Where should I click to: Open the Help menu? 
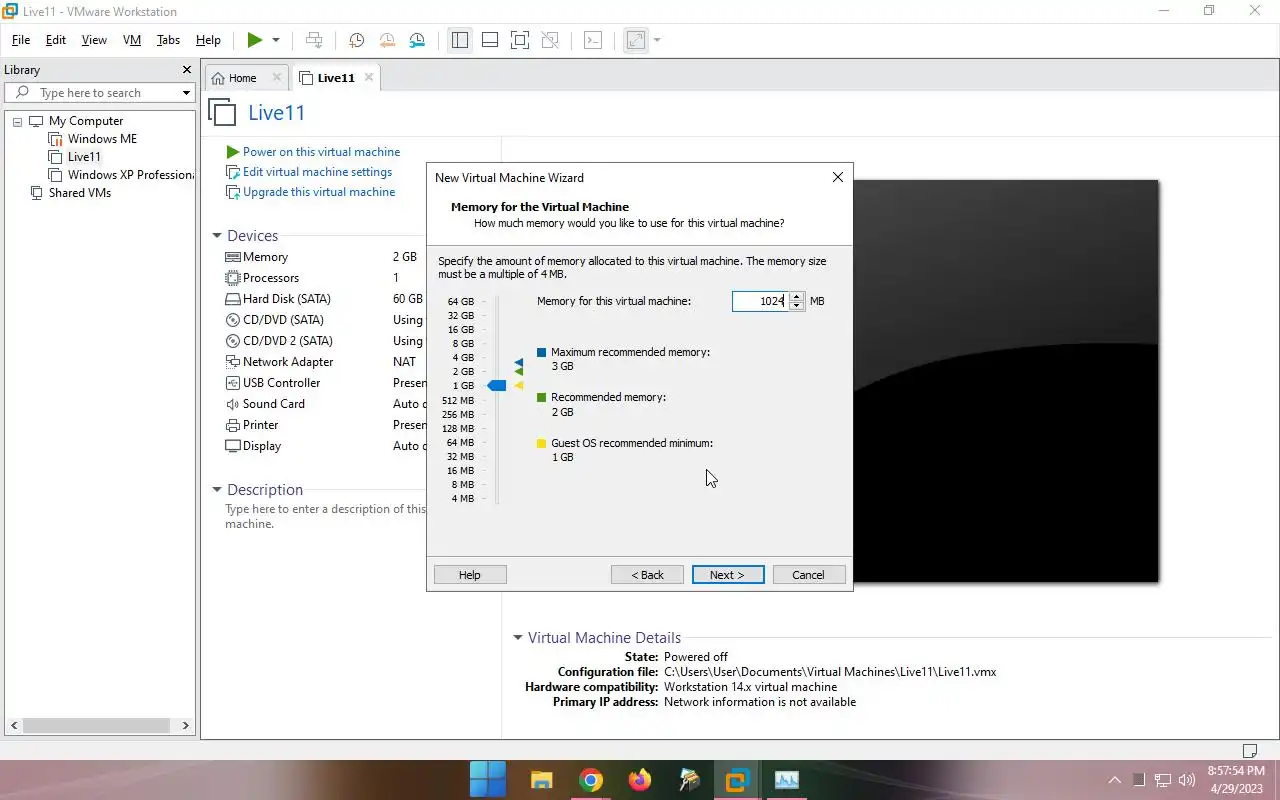208,40
